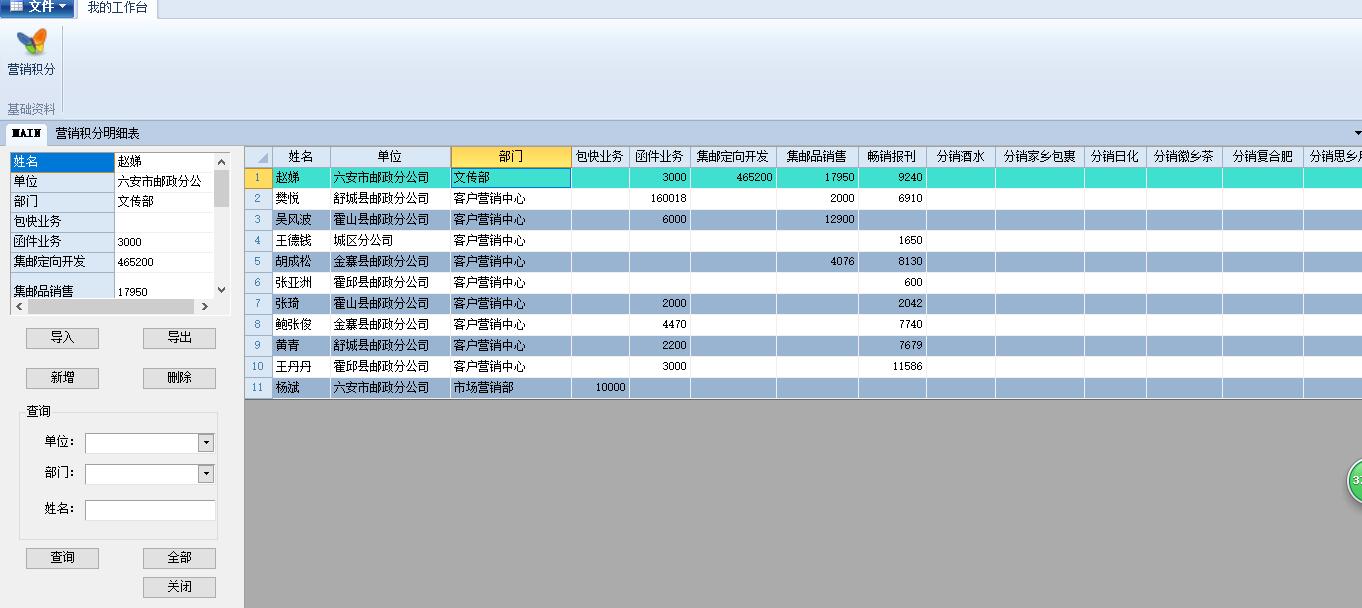Viewport: 1362px width, 608px height.
Task: Click the green circular badge at right edge
Action: (x=1354, y=481)
